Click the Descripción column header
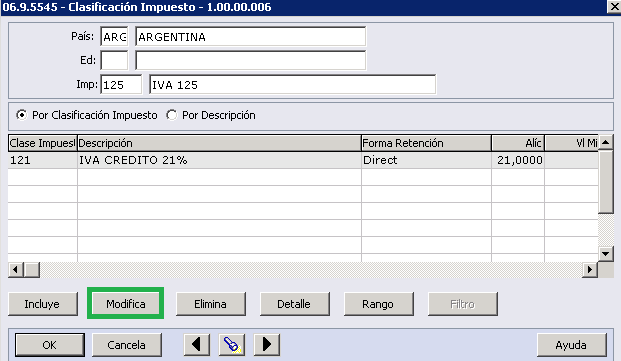The image size is (621, 361). click(x=219, y=143)
